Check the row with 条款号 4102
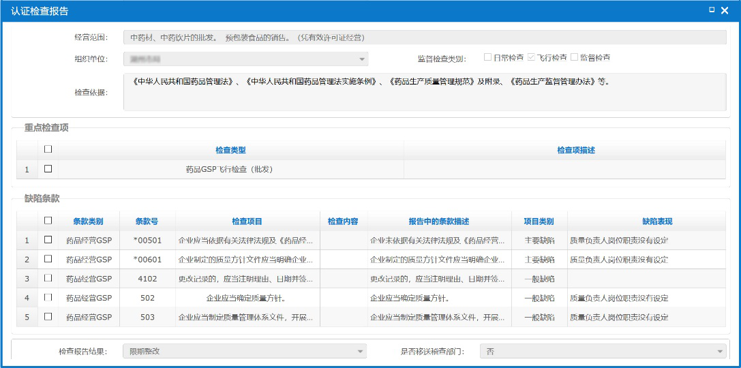The width and height of the screenshot is (741, 368). 48,278
